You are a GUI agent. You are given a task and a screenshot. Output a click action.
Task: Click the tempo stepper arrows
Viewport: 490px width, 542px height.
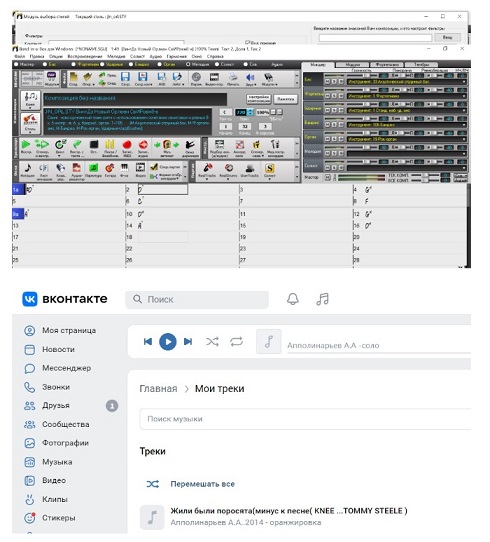pos(251,112)
